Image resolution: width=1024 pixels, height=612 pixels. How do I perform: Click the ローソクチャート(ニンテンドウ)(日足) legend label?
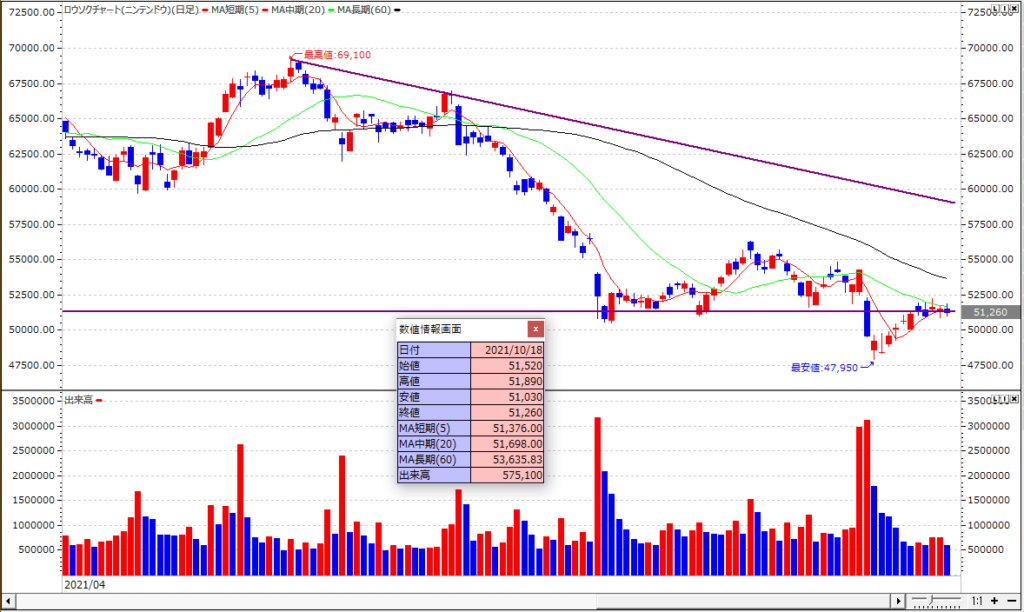131,10
